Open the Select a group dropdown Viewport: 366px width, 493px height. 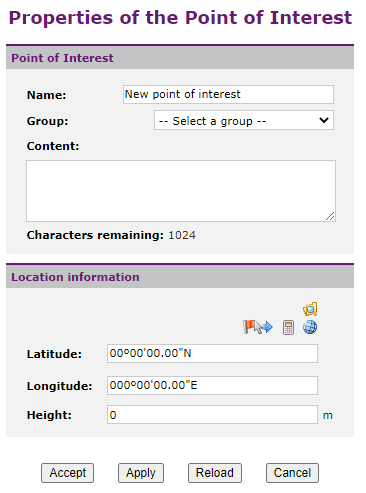tap(244, 120)
